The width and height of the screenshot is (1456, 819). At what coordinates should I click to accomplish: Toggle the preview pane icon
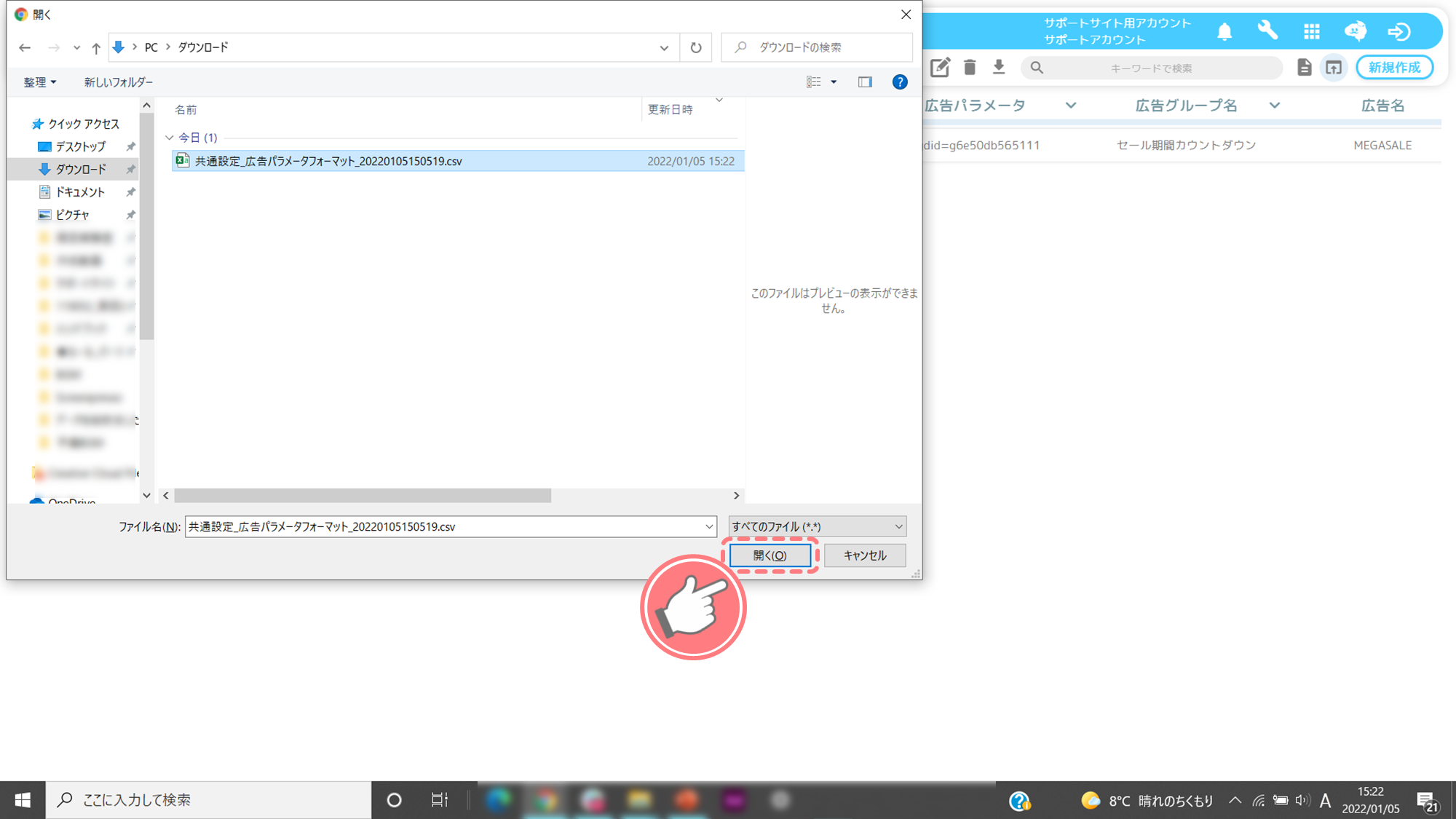coord(865,82)
